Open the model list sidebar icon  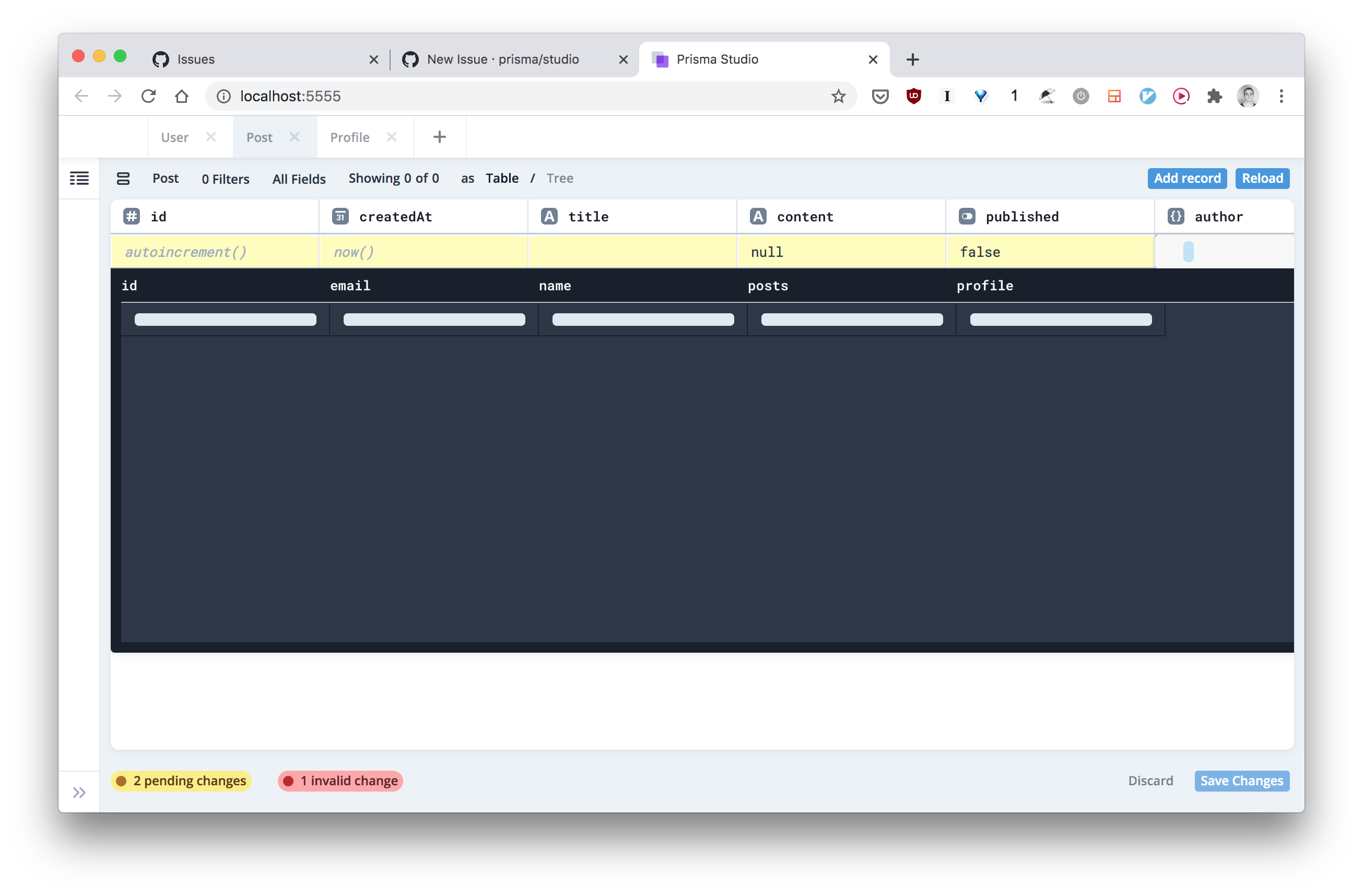click(79, 178)
